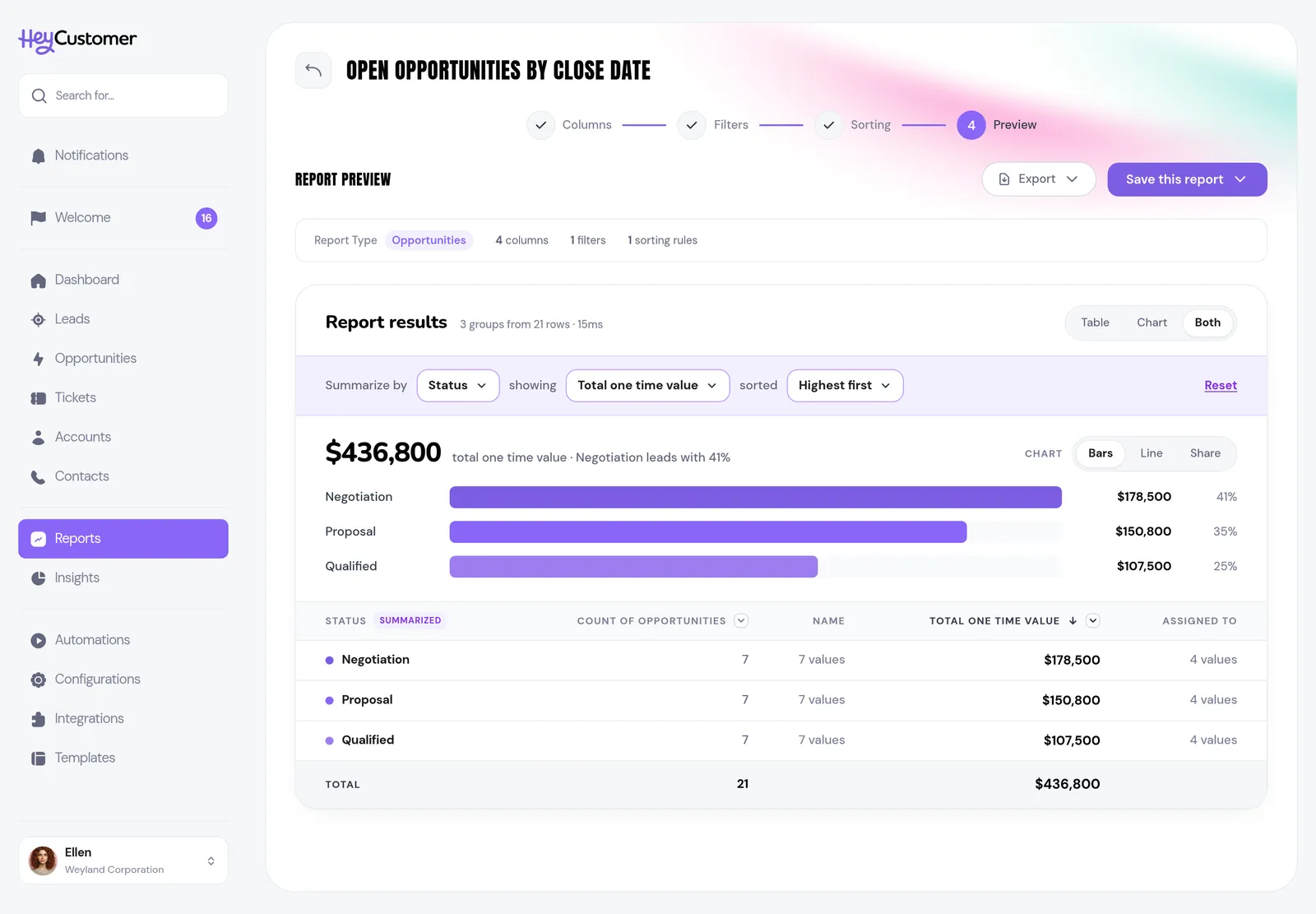
Task: Go to Dashboard home icon
Action: [x=38, y=281]
